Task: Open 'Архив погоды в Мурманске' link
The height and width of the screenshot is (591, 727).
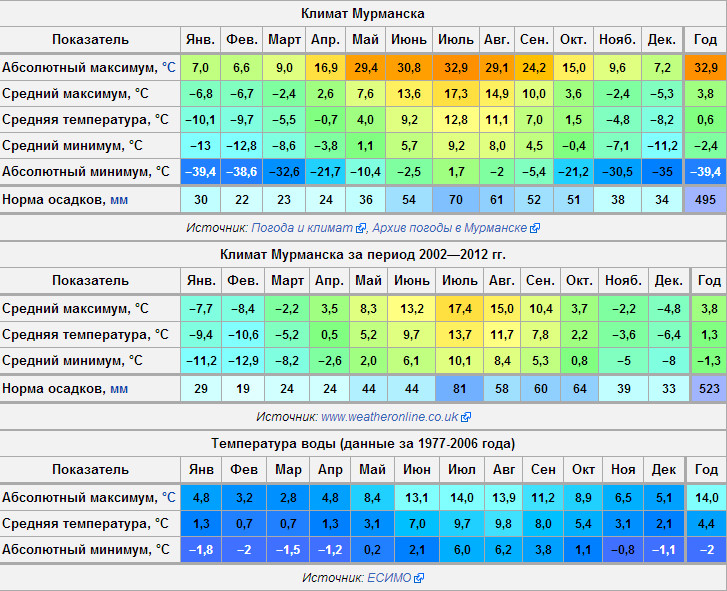Action: 450,228
